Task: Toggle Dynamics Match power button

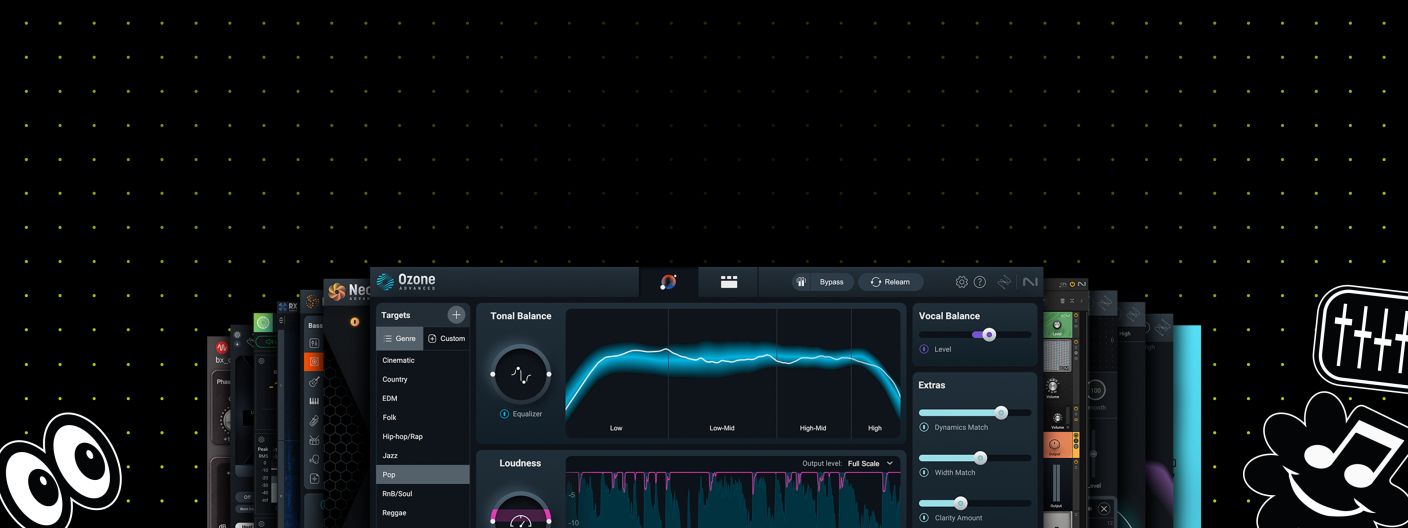Action: (x=924, y=427)
